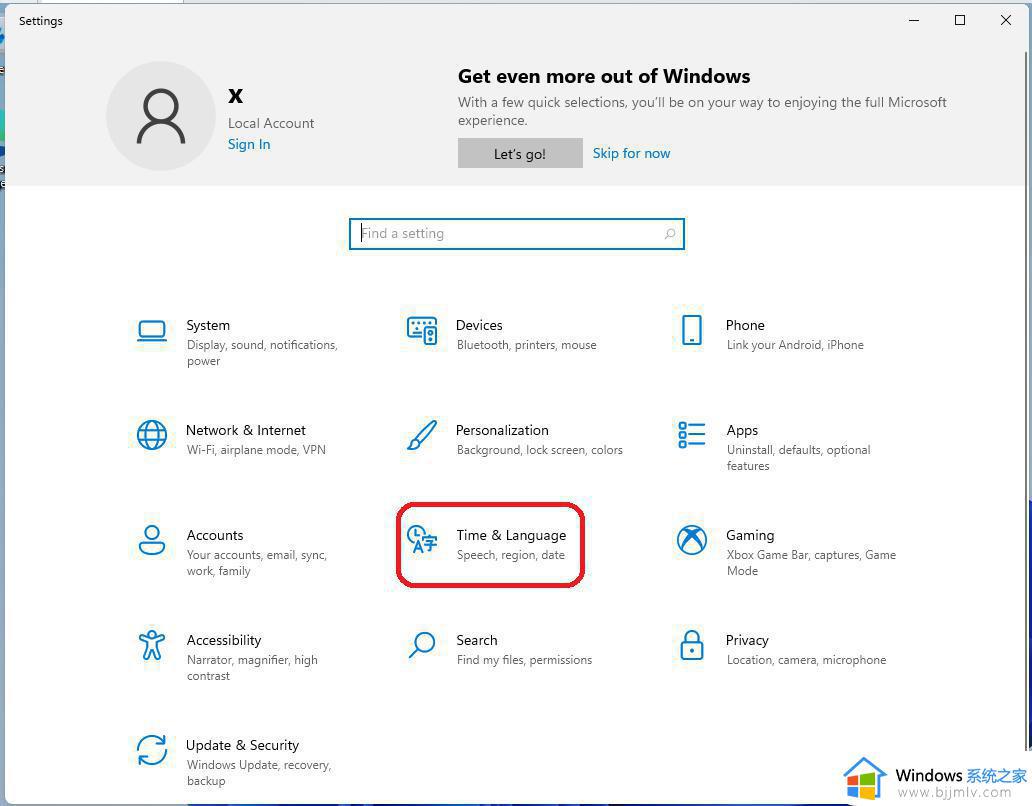Click 'Find my files, permissions' text
The height and width of the screenshot is (806, 1032).
click(x=525, y=660)
